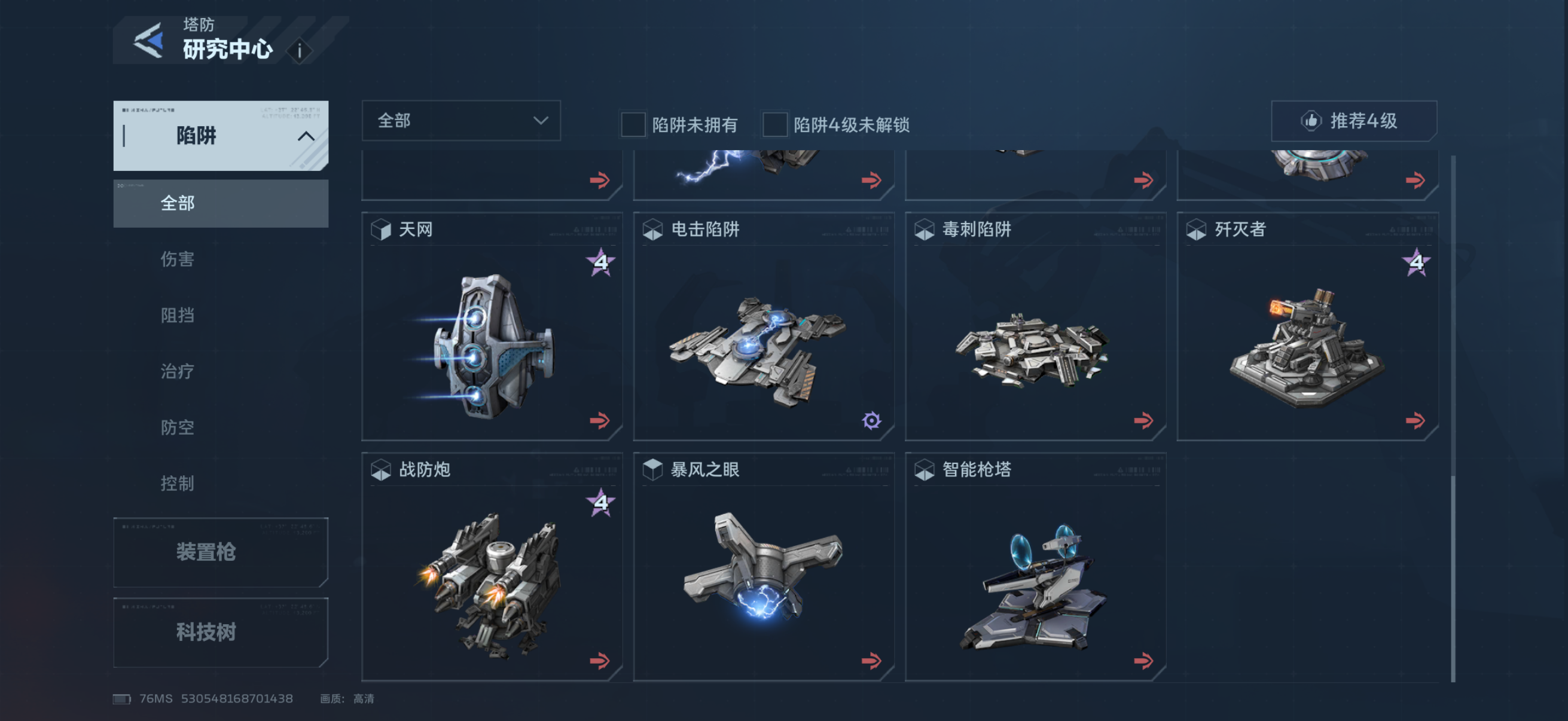Screen dimensions: 1568x721
Task: Open the research center info icon
Action: [x=300, y=51]
